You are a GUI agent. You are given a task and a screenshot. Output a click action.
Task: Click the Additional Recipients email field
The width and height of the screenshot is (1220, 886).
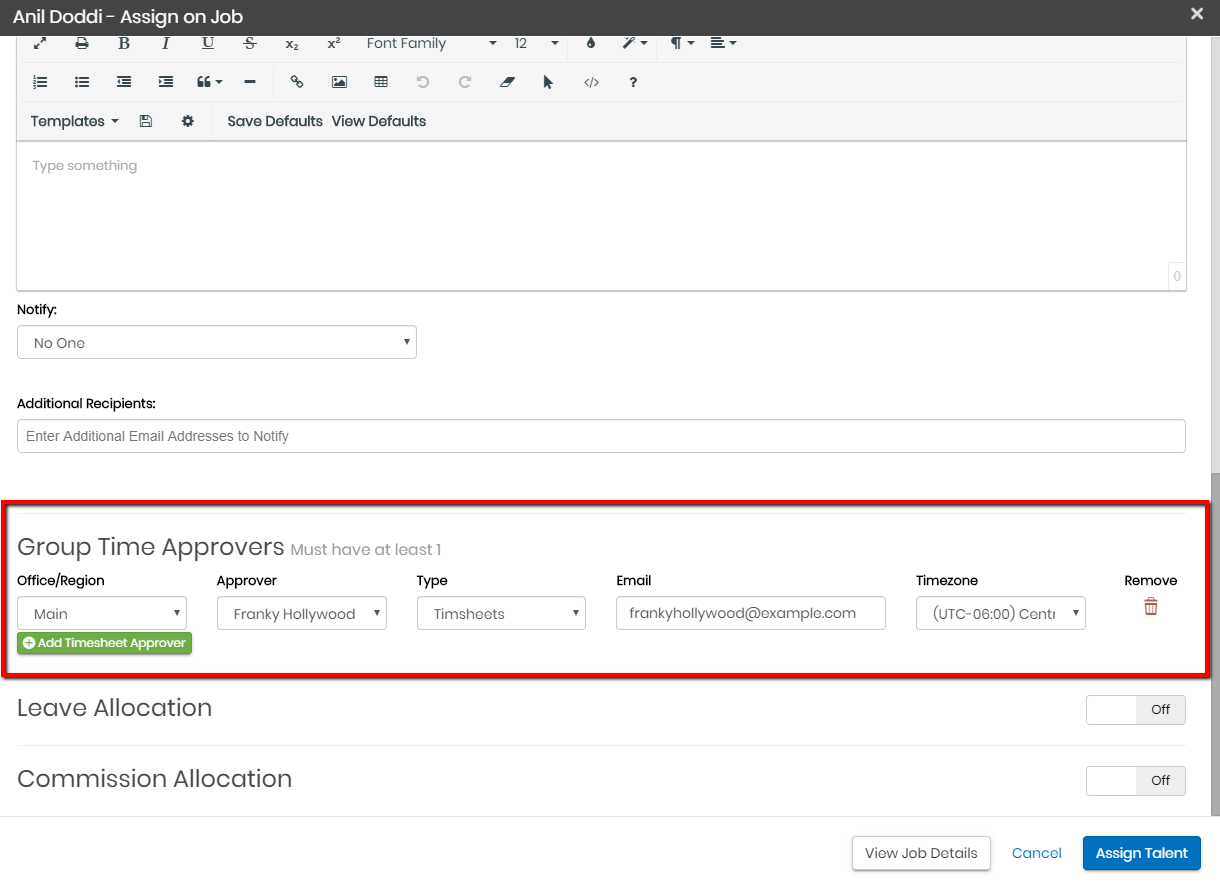point(601,436)
